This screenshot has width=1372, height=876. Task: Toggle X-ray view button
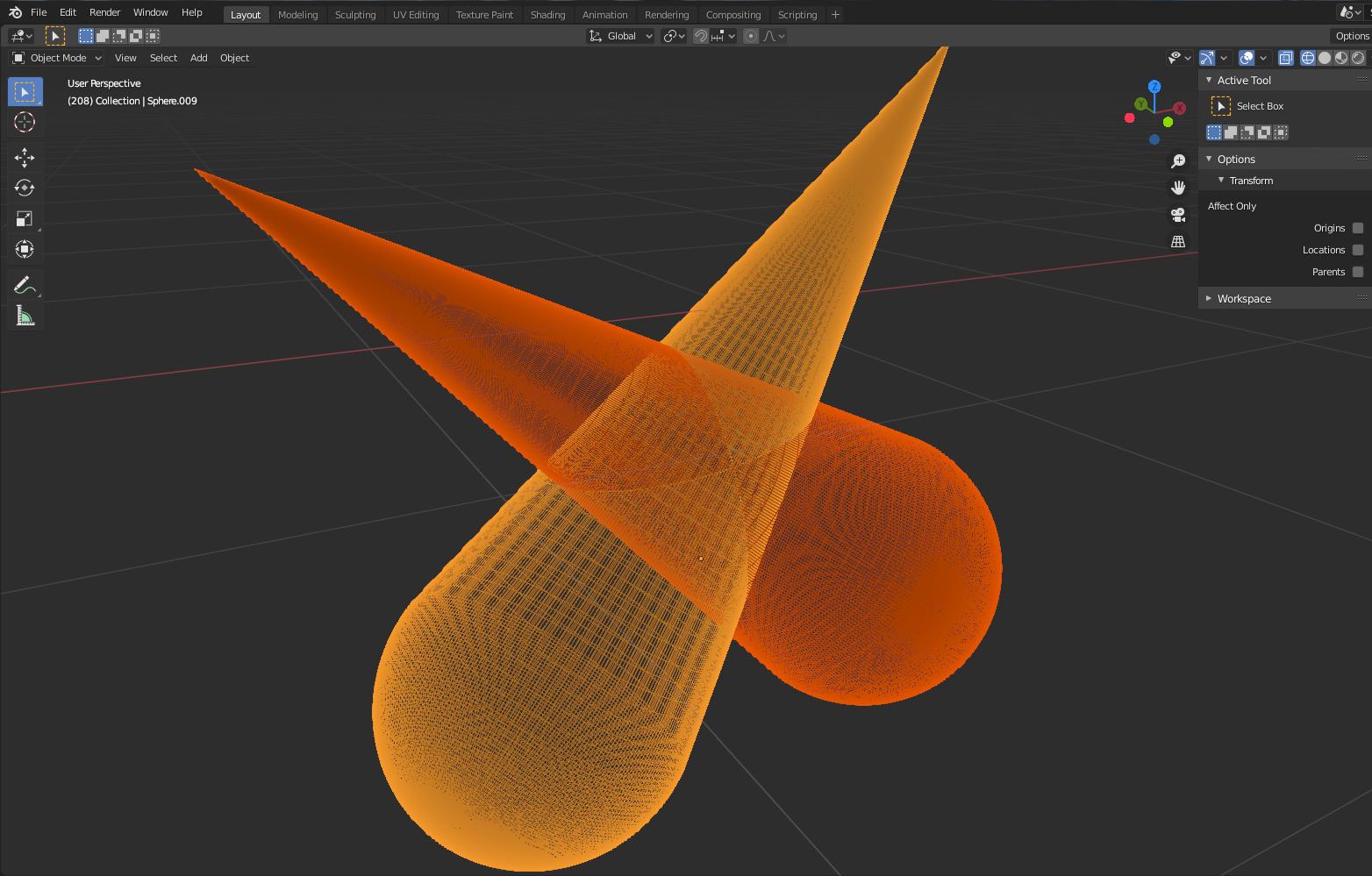click(1285, 58)
